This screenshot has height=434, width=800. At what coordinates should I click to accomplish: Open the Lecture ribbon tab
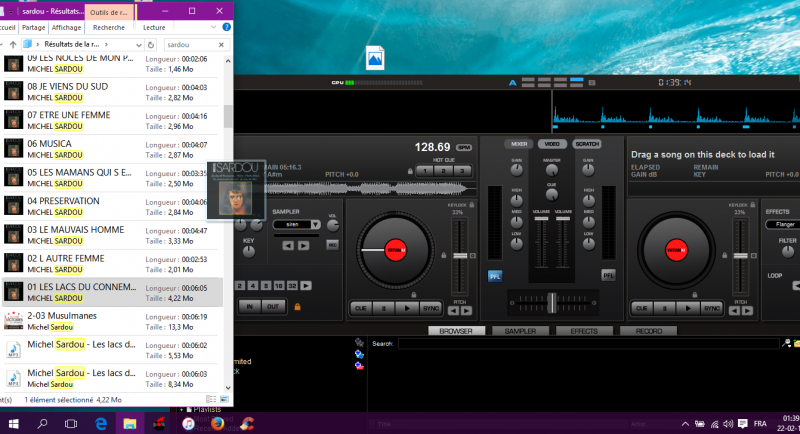[154, 28]
